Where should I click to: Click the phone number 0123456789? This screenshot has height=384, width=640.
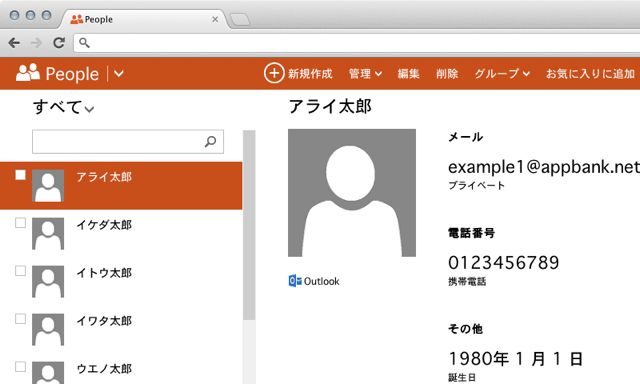(504, 262)
